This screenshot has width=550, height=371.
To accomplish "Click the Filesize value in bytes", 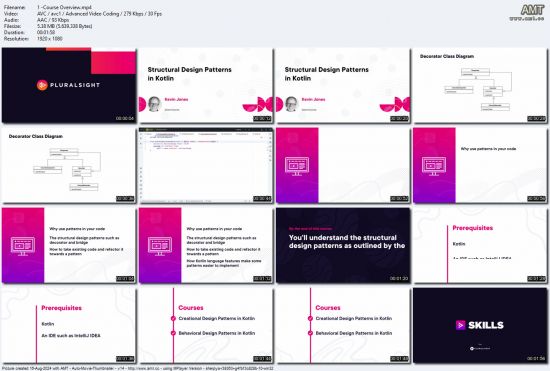I will tap(65, 26).
